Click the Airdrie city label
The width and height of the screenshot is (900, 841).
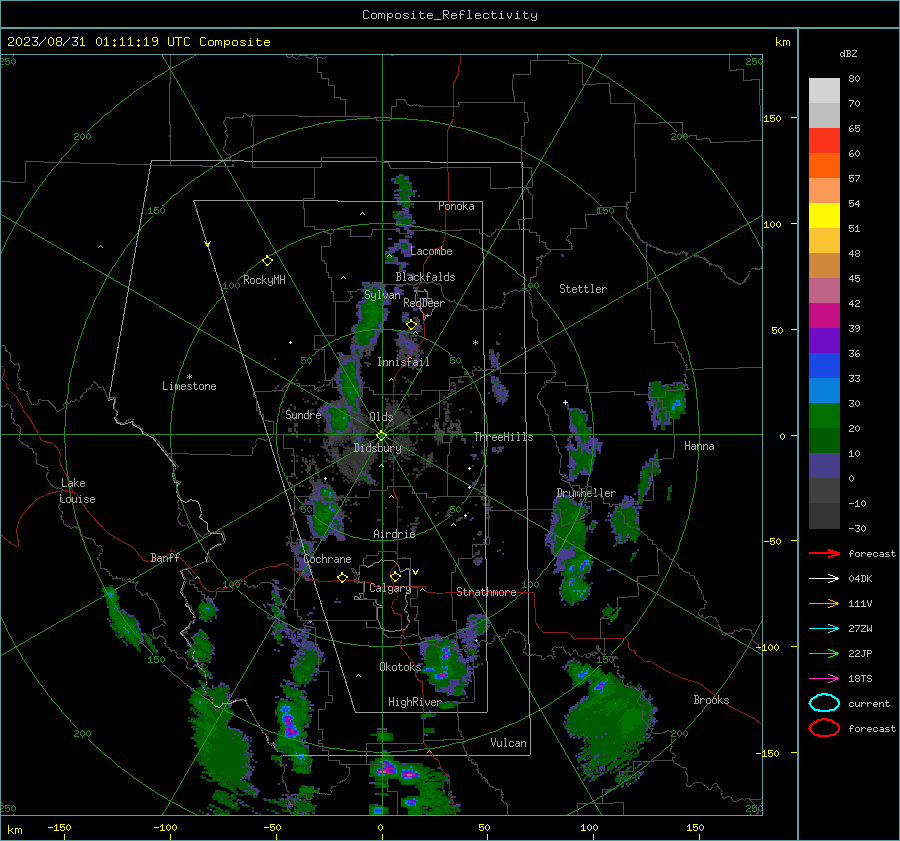(x=394, y=534)
